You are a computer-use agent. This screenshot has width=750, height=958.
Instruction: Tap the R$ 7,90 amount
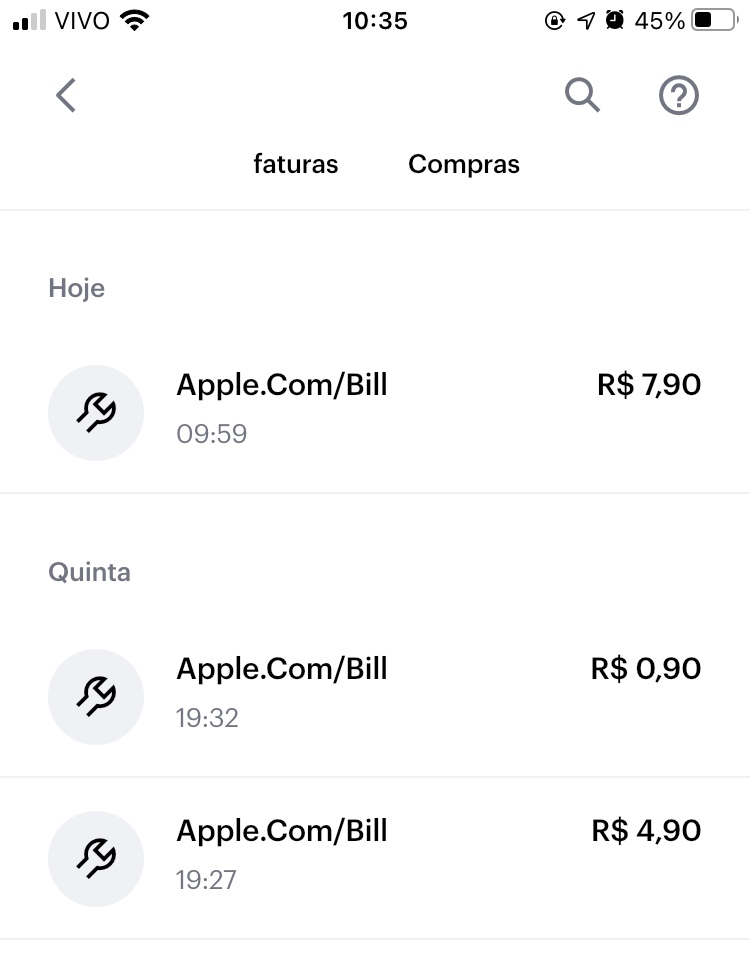649,385
